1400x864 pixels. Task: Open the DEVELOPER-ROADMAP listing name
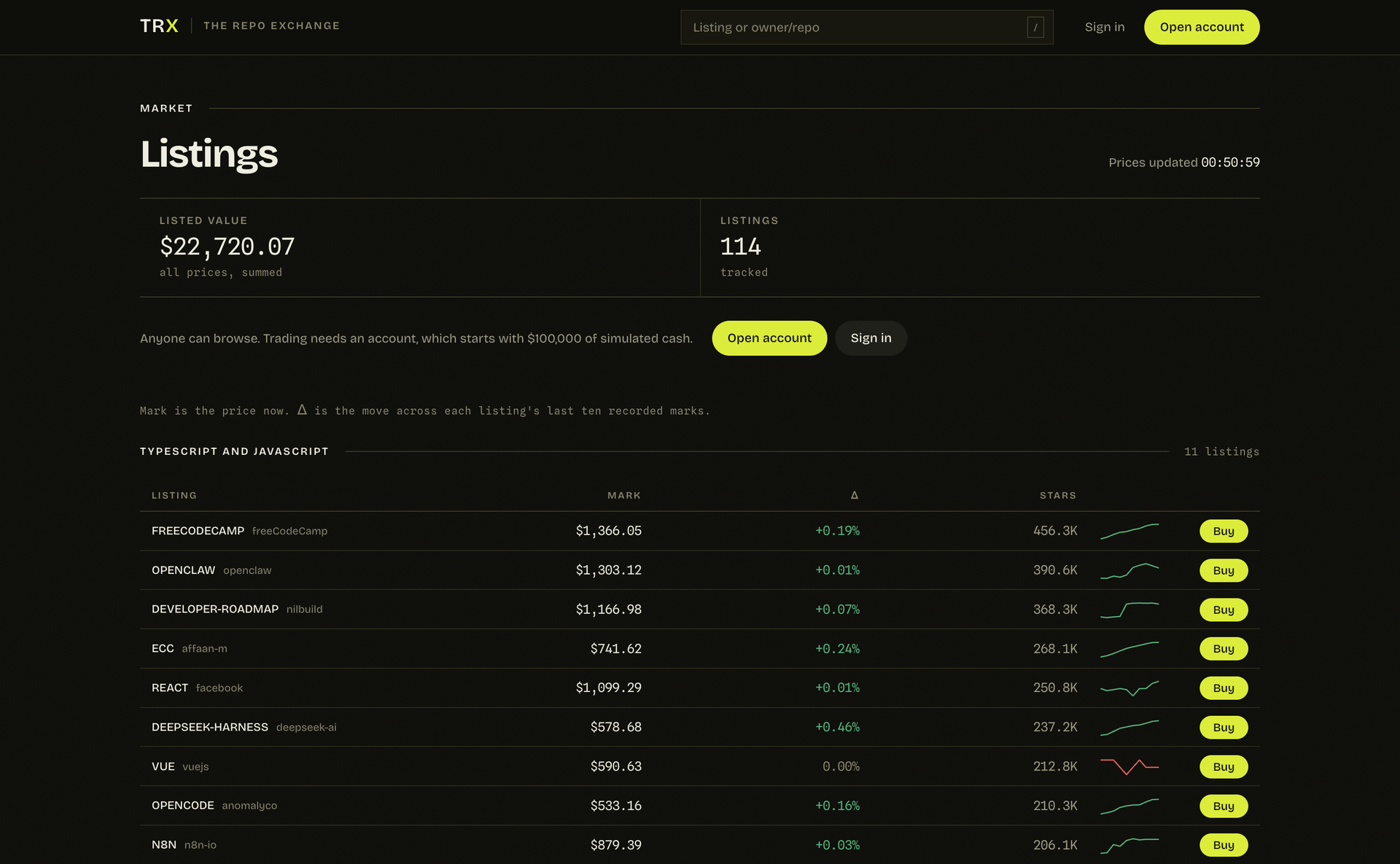(x=215, y=610)
